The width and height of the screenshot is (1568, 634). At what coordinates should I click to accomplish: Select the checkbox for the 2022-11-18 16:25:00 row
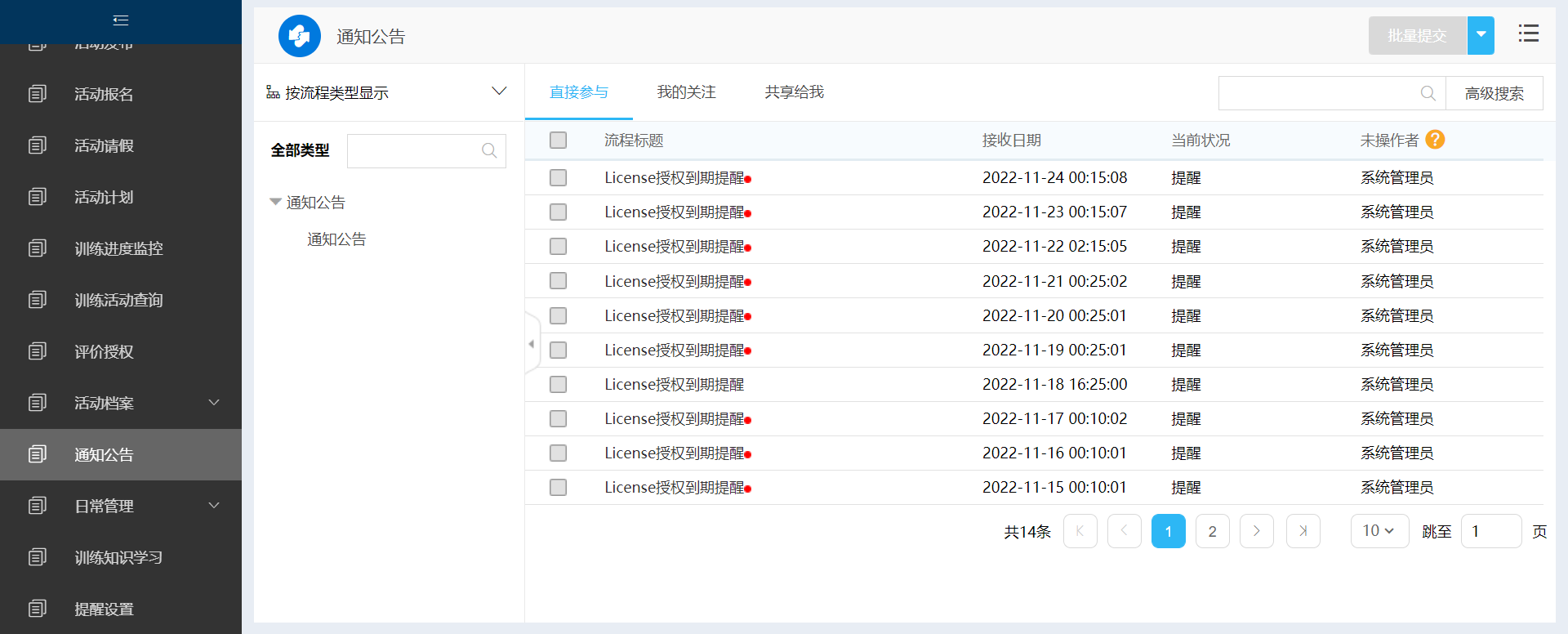point(559,384)
